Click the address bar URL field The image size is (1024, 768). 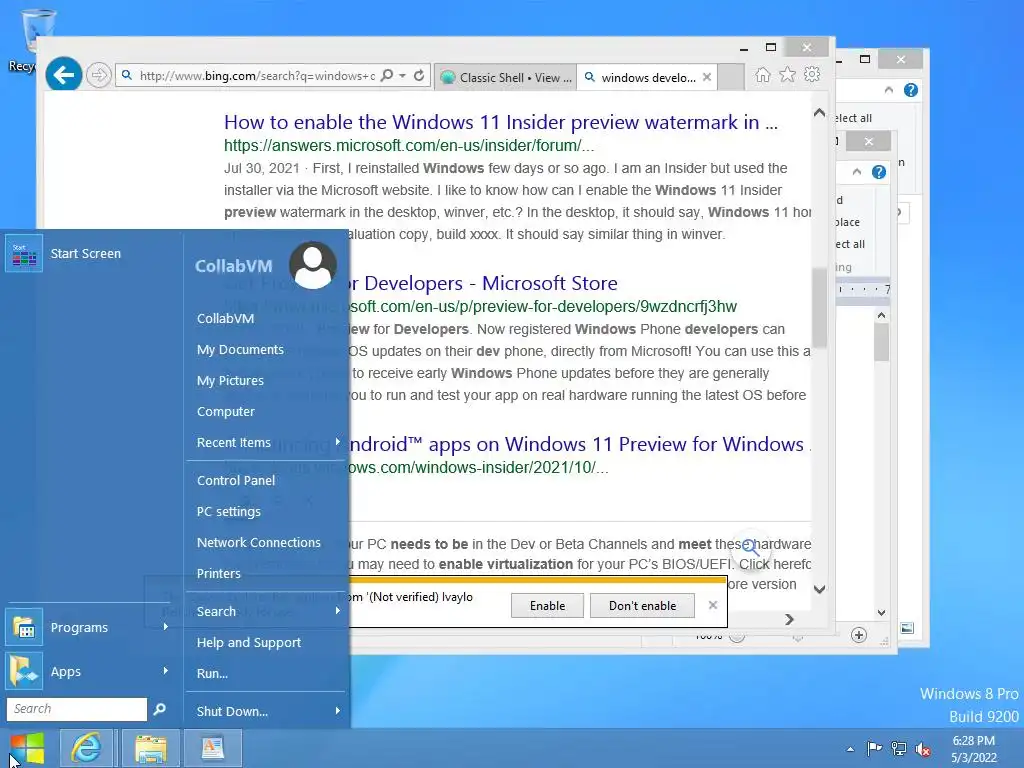tap(256, 76)
